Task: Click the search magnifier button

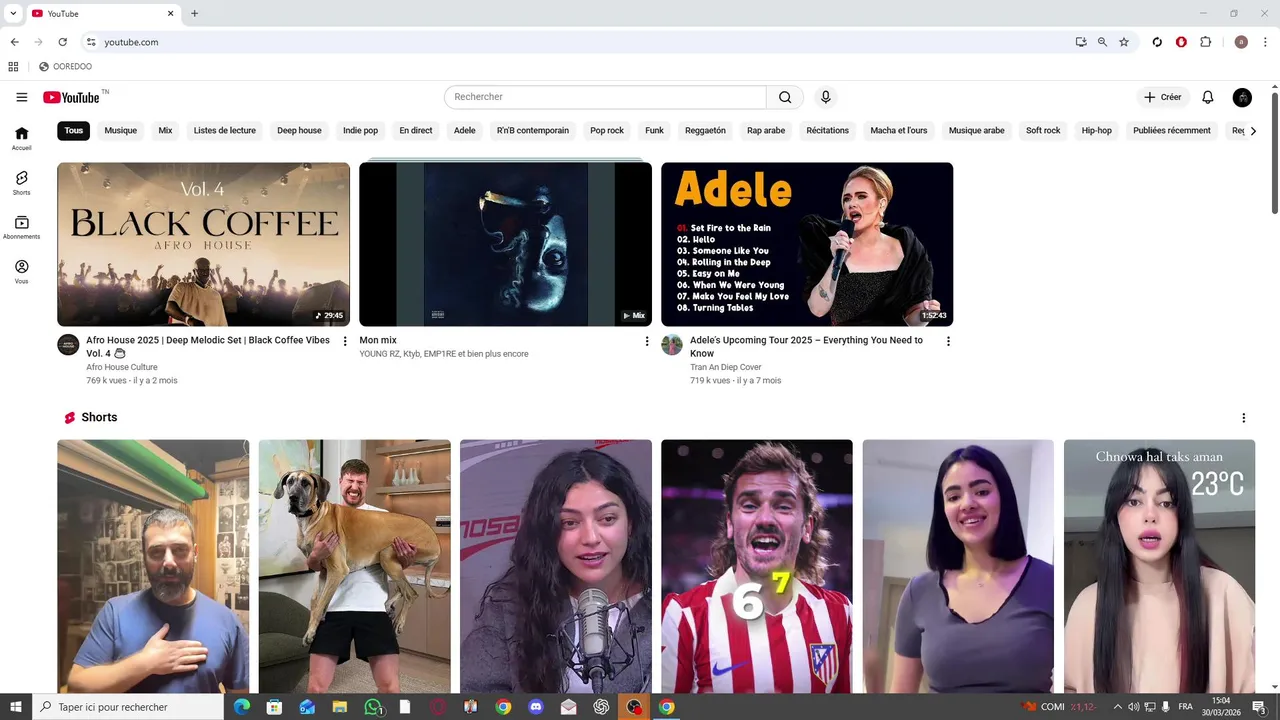Action: tap(785, 97)
